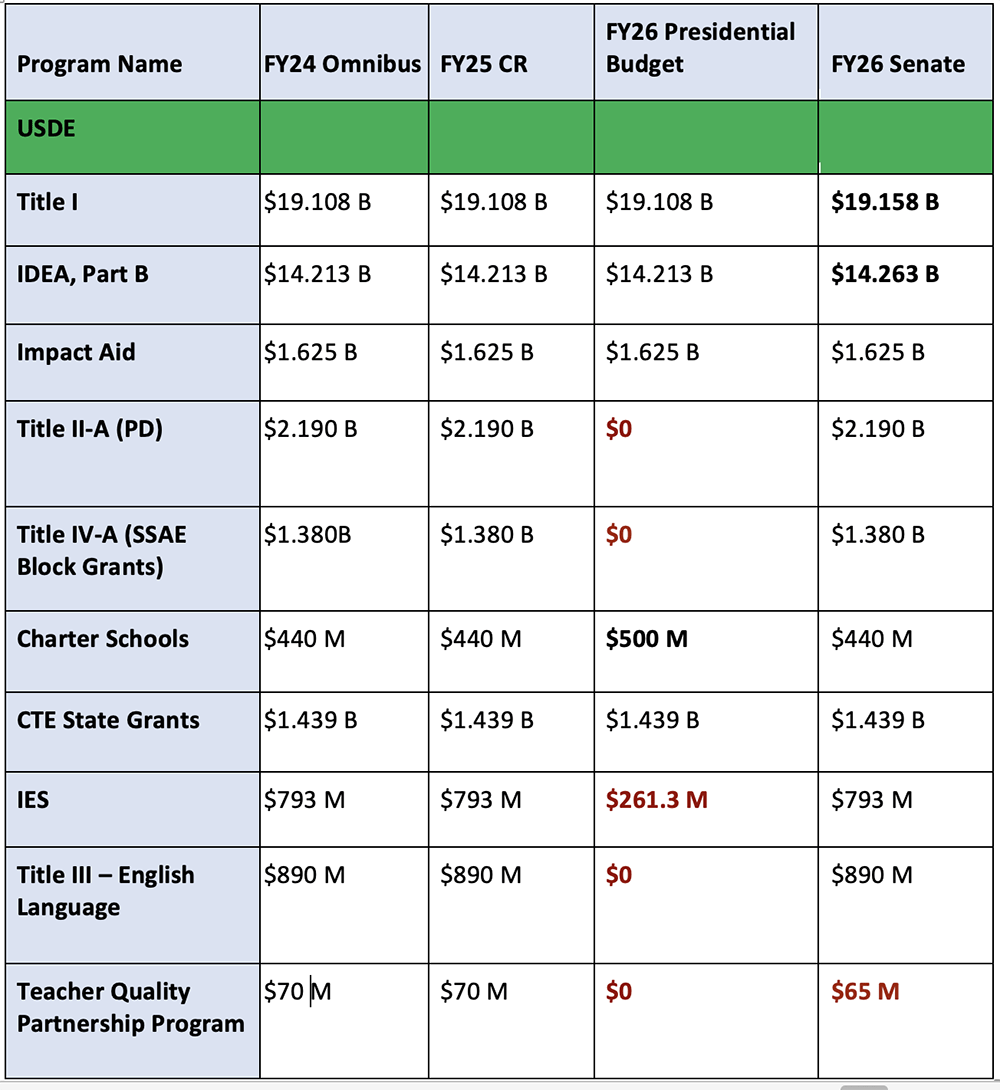Click the $70 M FY24 Omnibus cell
1000x1090 pixels.
click(x=298, y=992)
